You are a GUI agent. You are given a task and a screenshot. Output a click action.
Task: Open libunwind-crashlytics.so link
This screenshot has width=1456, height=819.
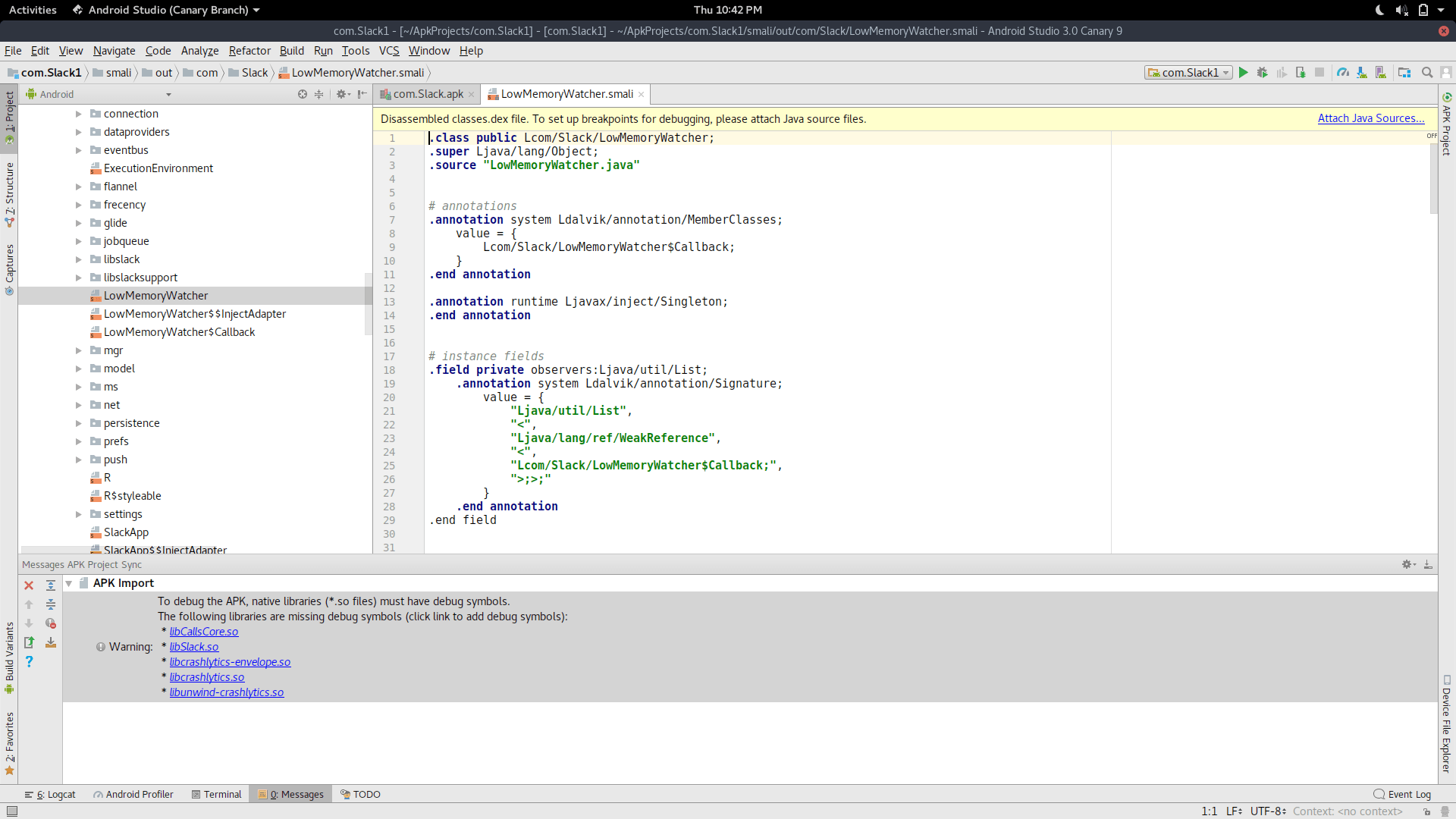click(226, 692)
